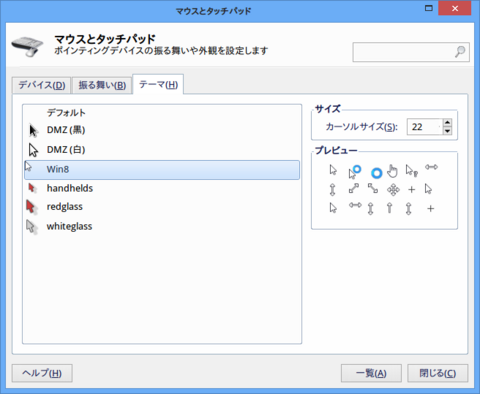Click the grey glass arrow icon for whiteglass

(x=31, y=227)
